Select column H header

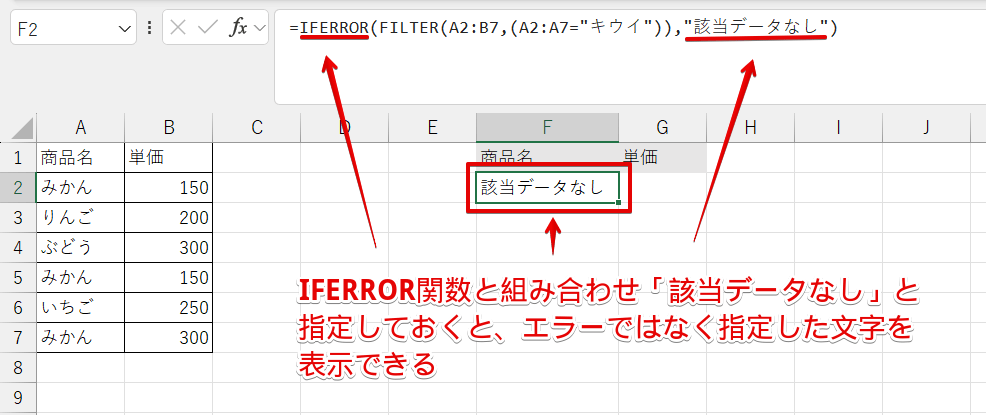(750, 128)
